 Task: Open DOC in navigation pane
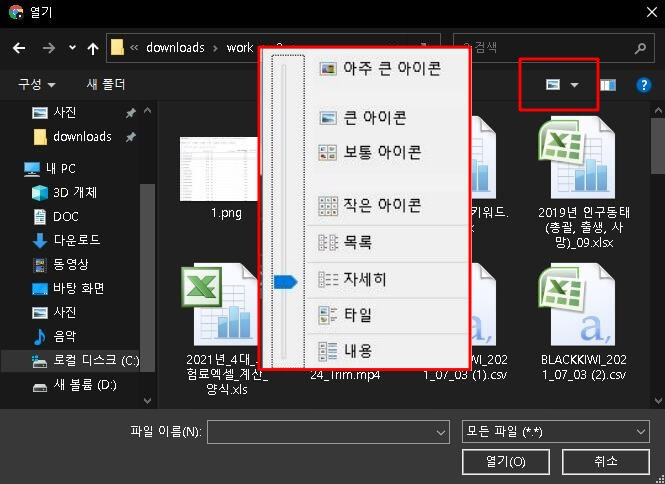coord(56,217)
